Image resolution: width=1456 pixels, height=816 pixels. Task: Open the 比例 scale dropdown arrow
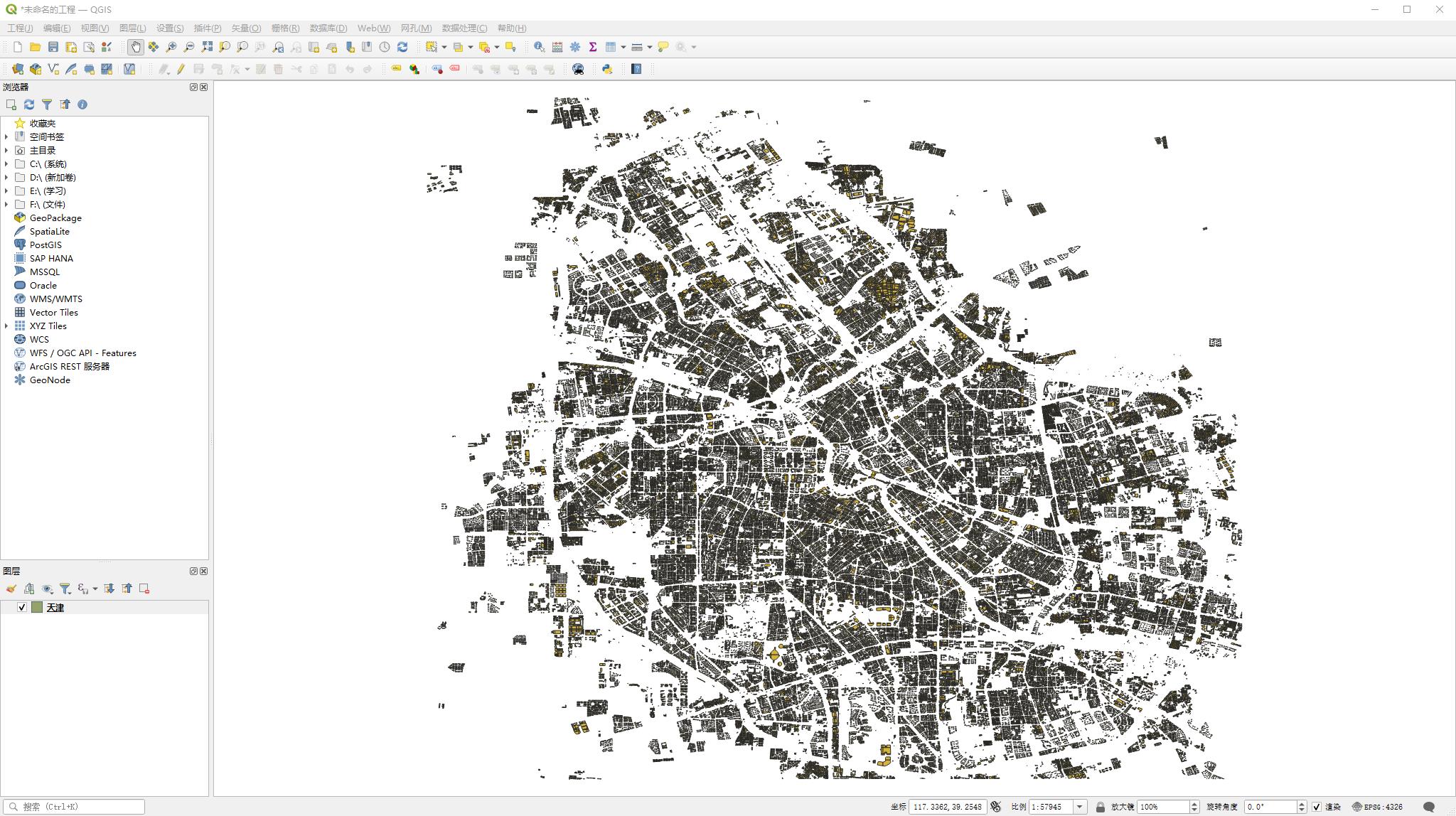pos(1079,807)
